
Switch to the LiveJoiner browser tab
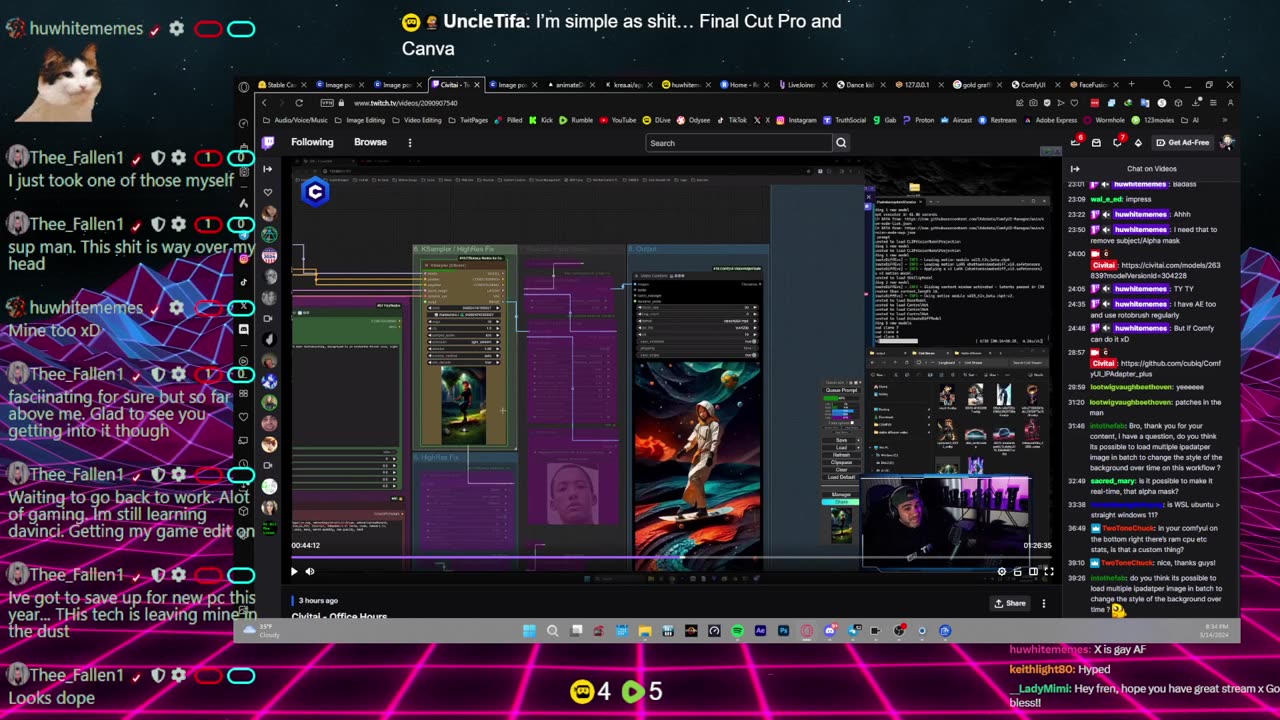(x=802, y=85)
